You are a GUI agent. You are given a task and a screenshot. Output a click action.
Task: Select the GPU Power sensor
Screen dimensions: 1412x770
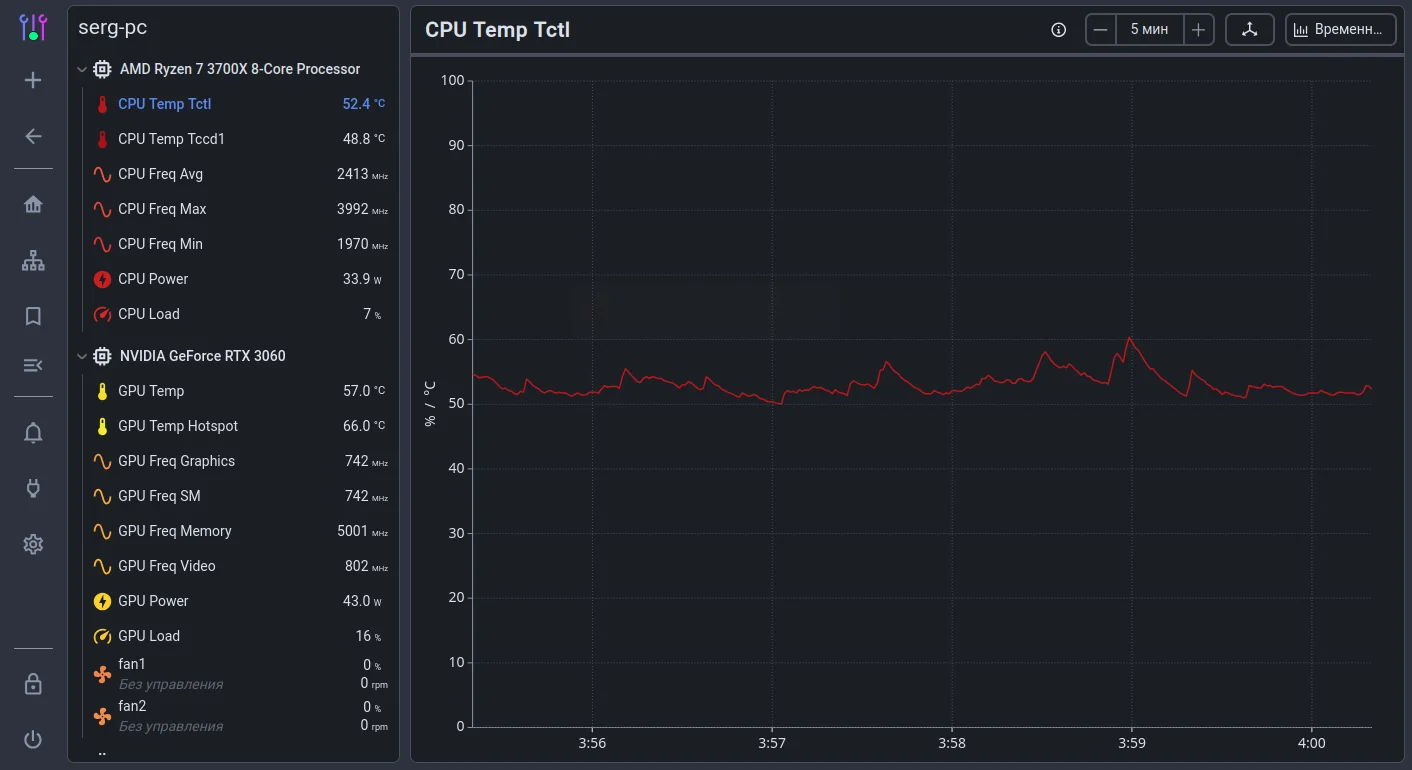(x=238, y=601)
